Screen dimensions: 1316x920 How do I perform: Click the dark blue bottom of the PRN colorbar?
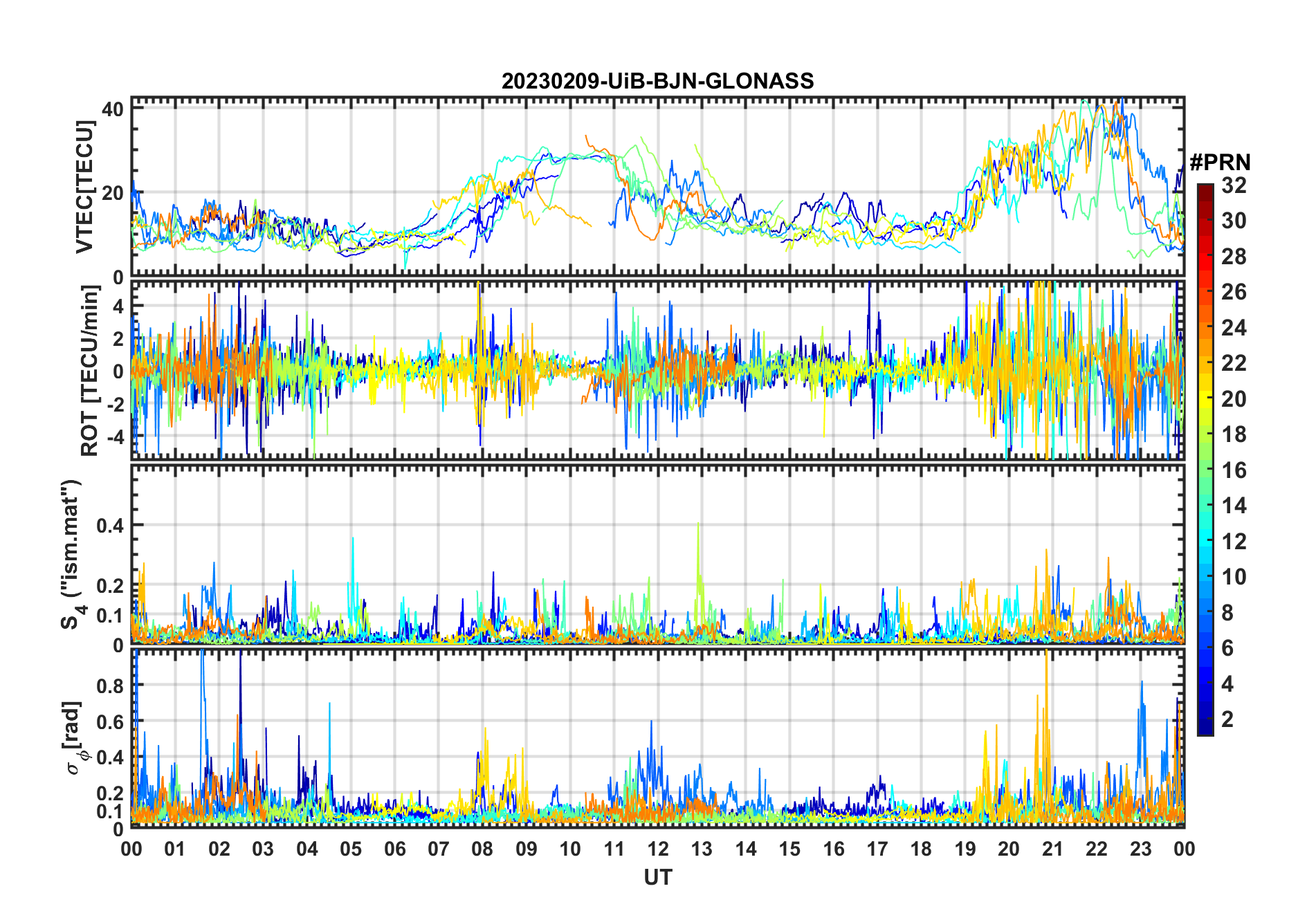(1205, 726)
